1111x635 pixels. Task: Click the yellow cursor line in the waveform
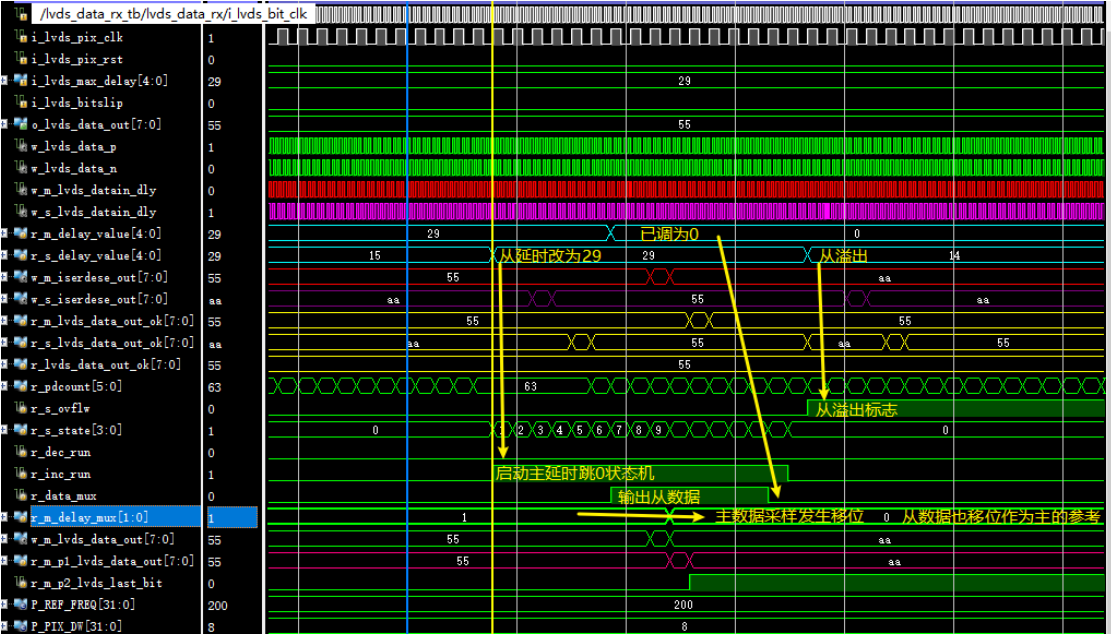pos(492,319)
